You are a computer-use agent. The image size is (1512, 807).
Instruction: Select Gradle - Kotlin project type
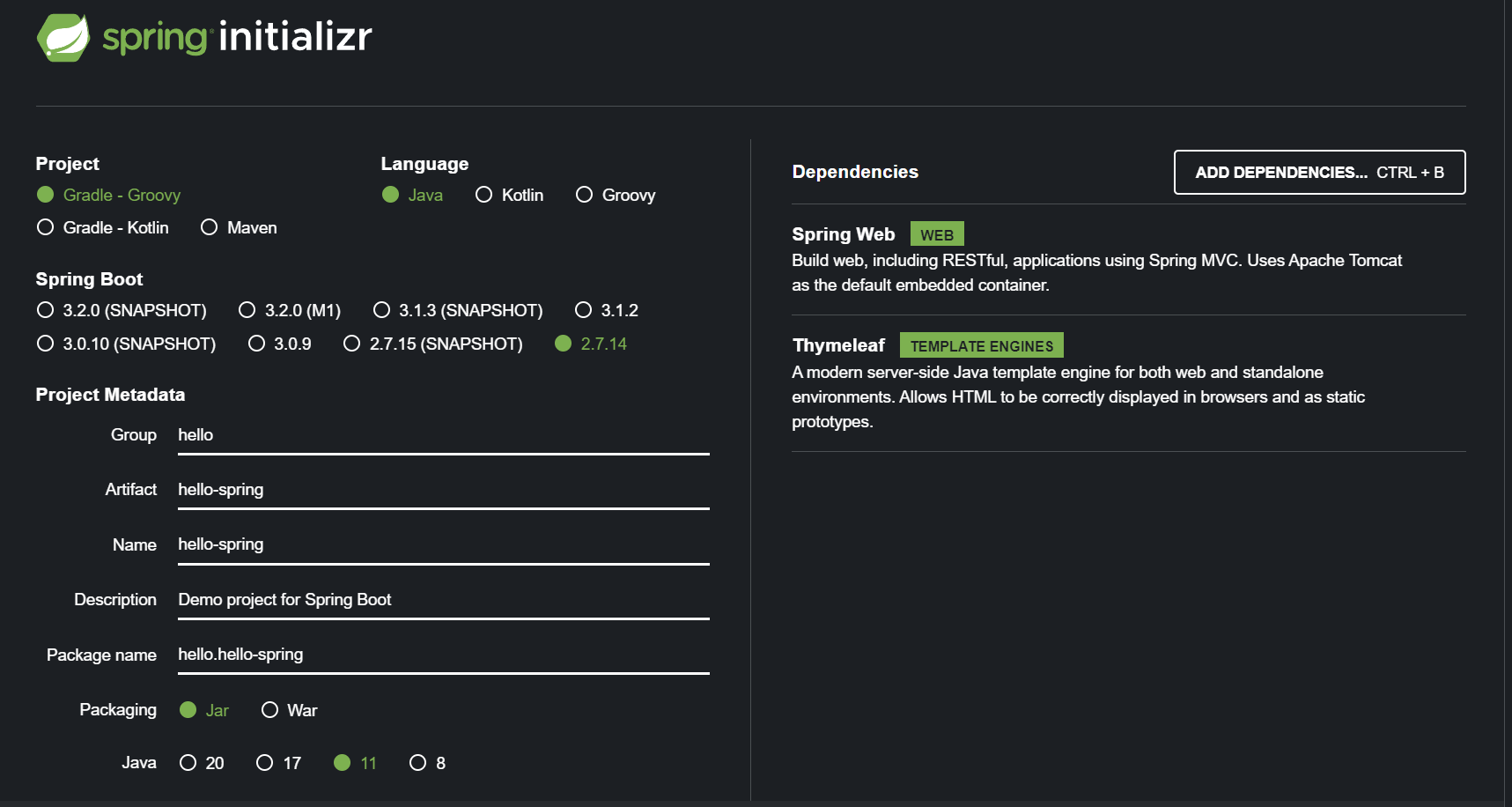(x=102, y=227)
